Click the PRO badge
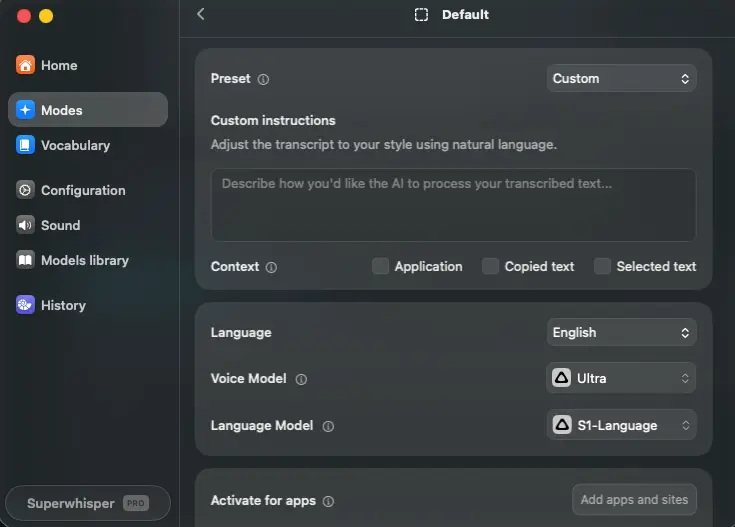The height and width of the screenshot is (527, 735). (x=136, y=503)
